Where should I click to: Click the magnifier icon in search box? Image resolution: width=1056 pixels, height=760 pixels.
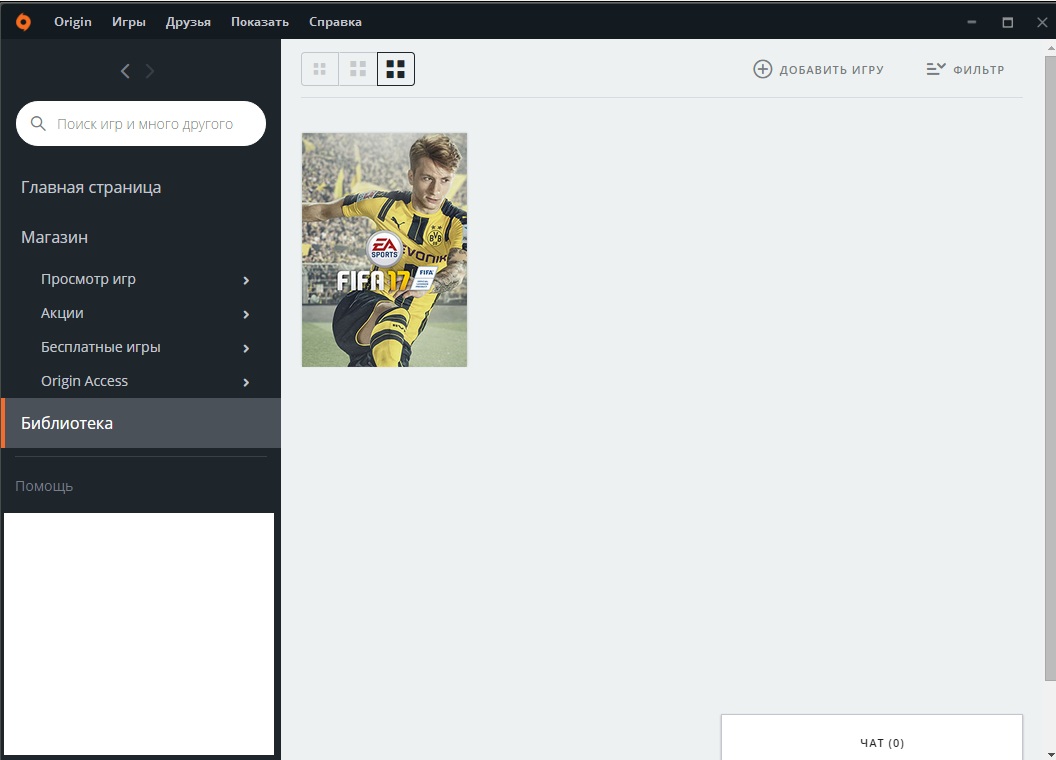pos(38,123)
